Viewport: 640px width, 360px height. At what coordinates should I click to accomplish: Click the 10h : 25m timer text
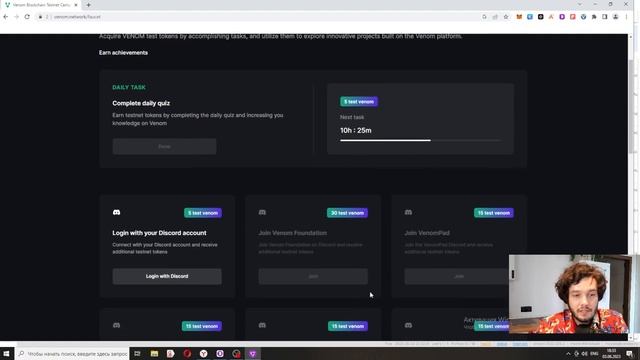(356, 131)
